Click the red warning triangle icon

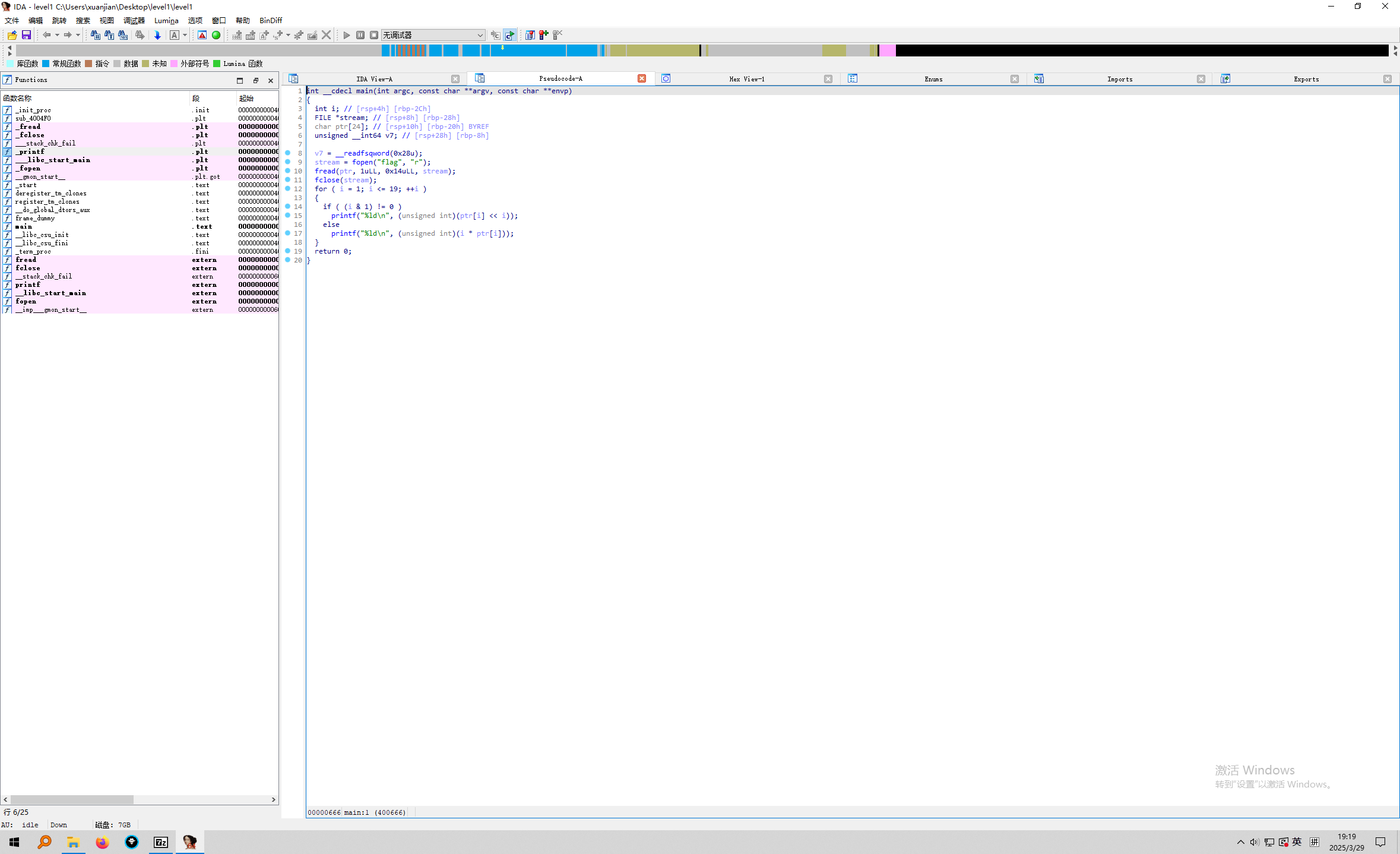click(x=202, y=35)
